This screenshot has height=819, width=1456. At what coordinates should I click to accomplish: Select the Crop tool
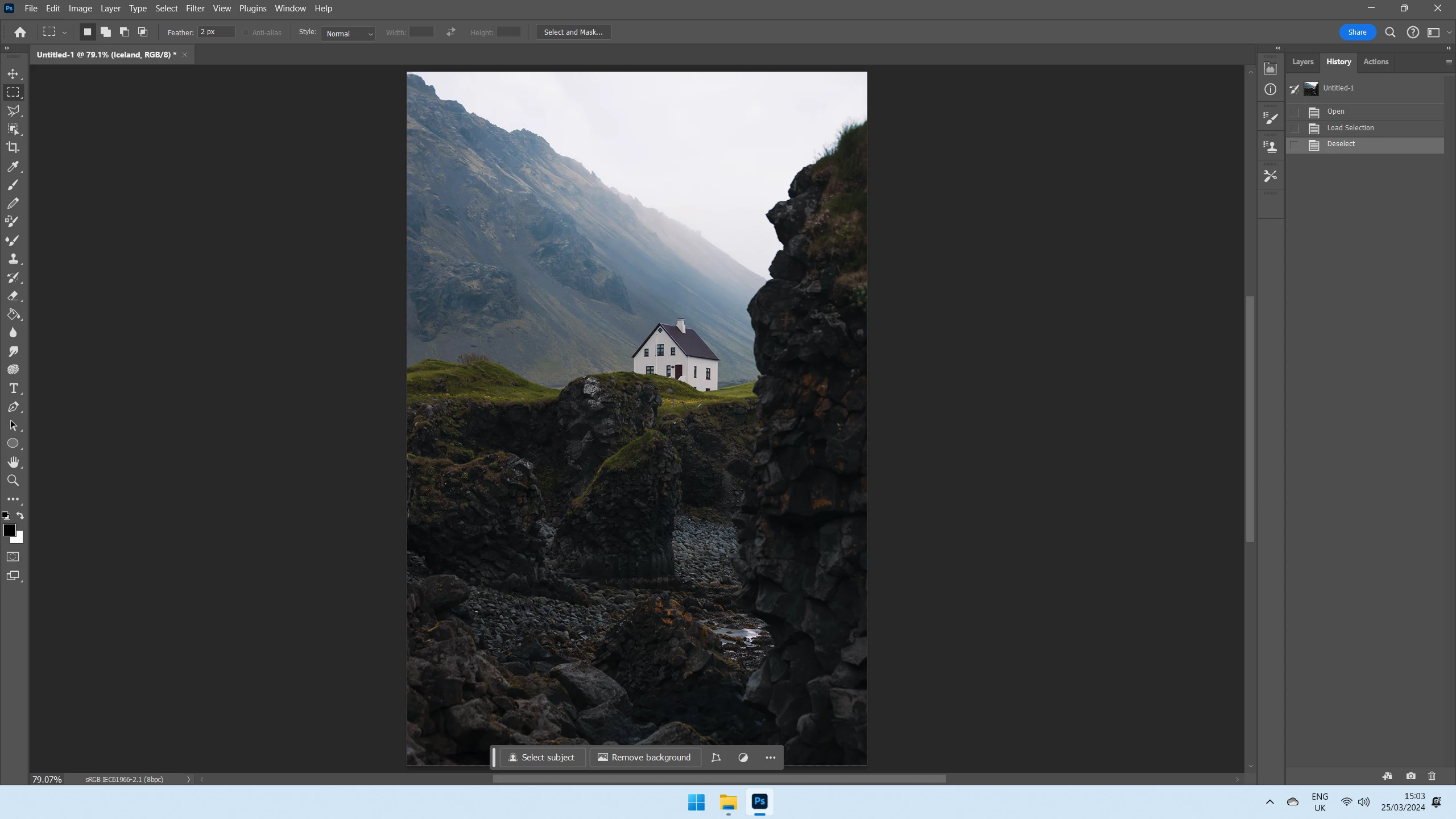pos(13,147)
